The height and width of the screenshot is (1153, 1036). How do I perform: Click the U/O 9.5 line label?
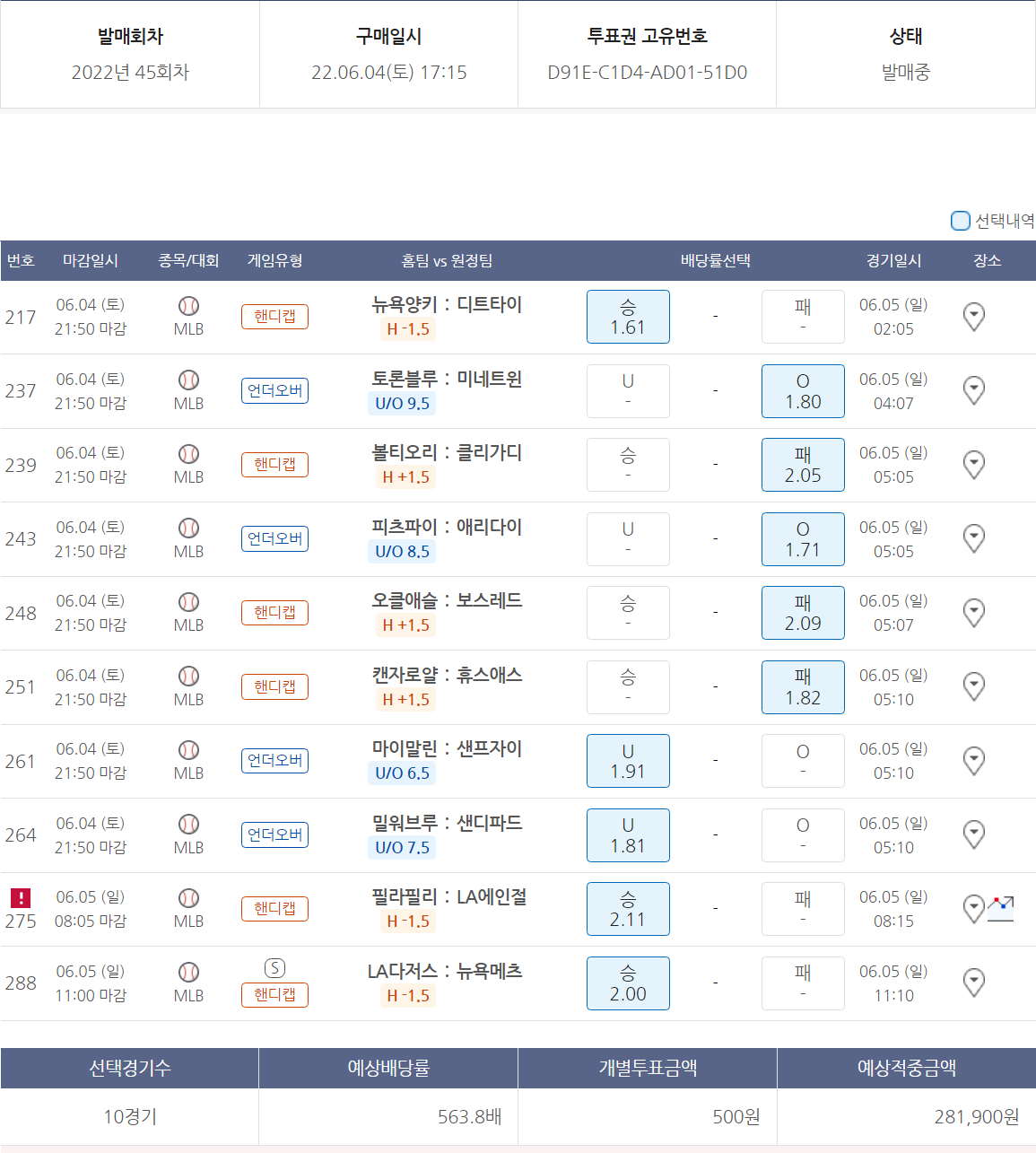coord(402,404)
